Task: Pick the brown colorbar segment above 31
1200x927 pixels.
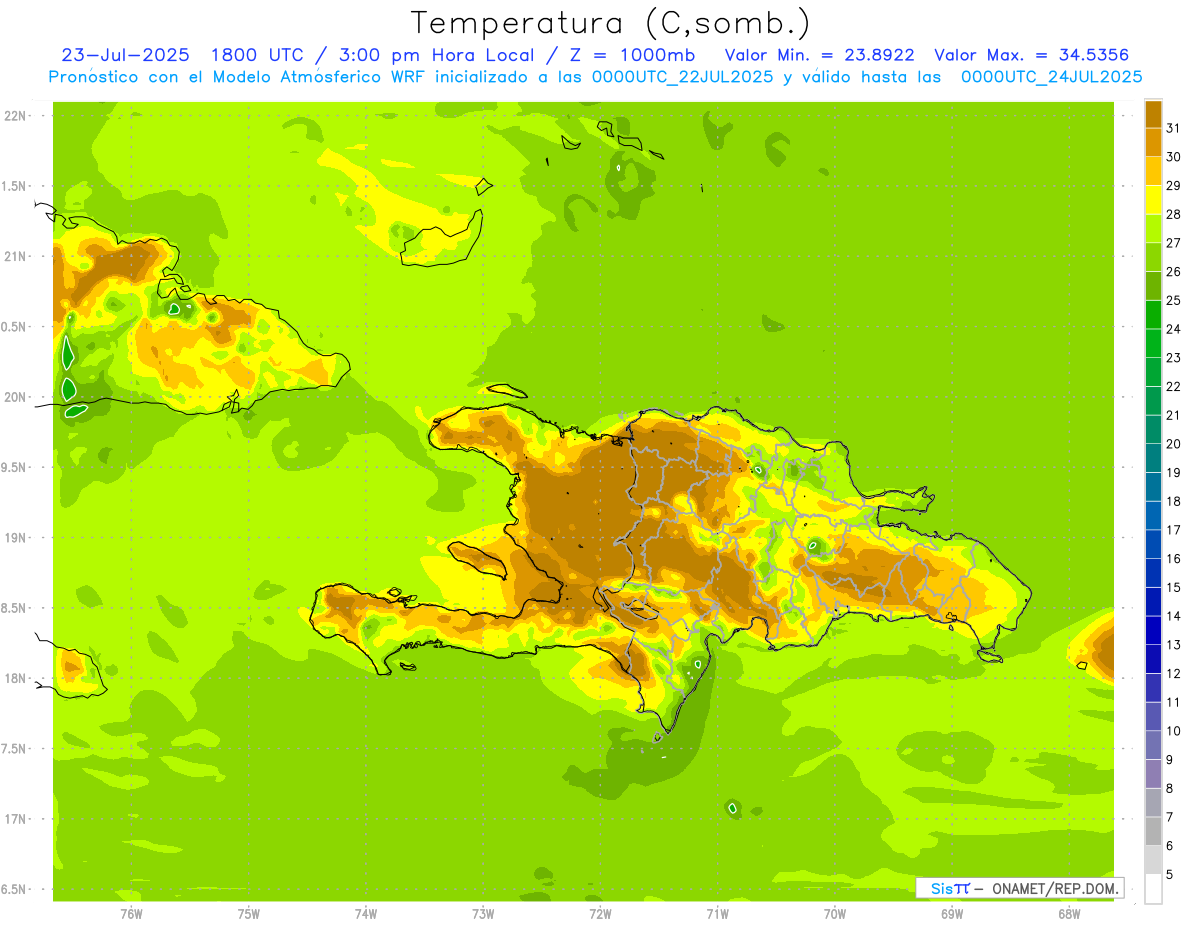Action: pos(1153,114)
